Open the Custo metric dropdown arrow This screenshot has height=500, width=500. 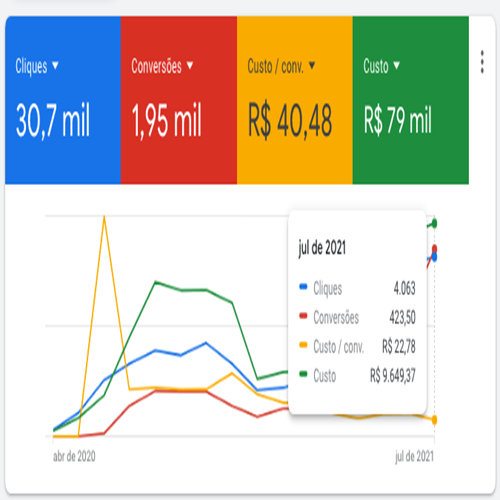[x=396, y=65]
